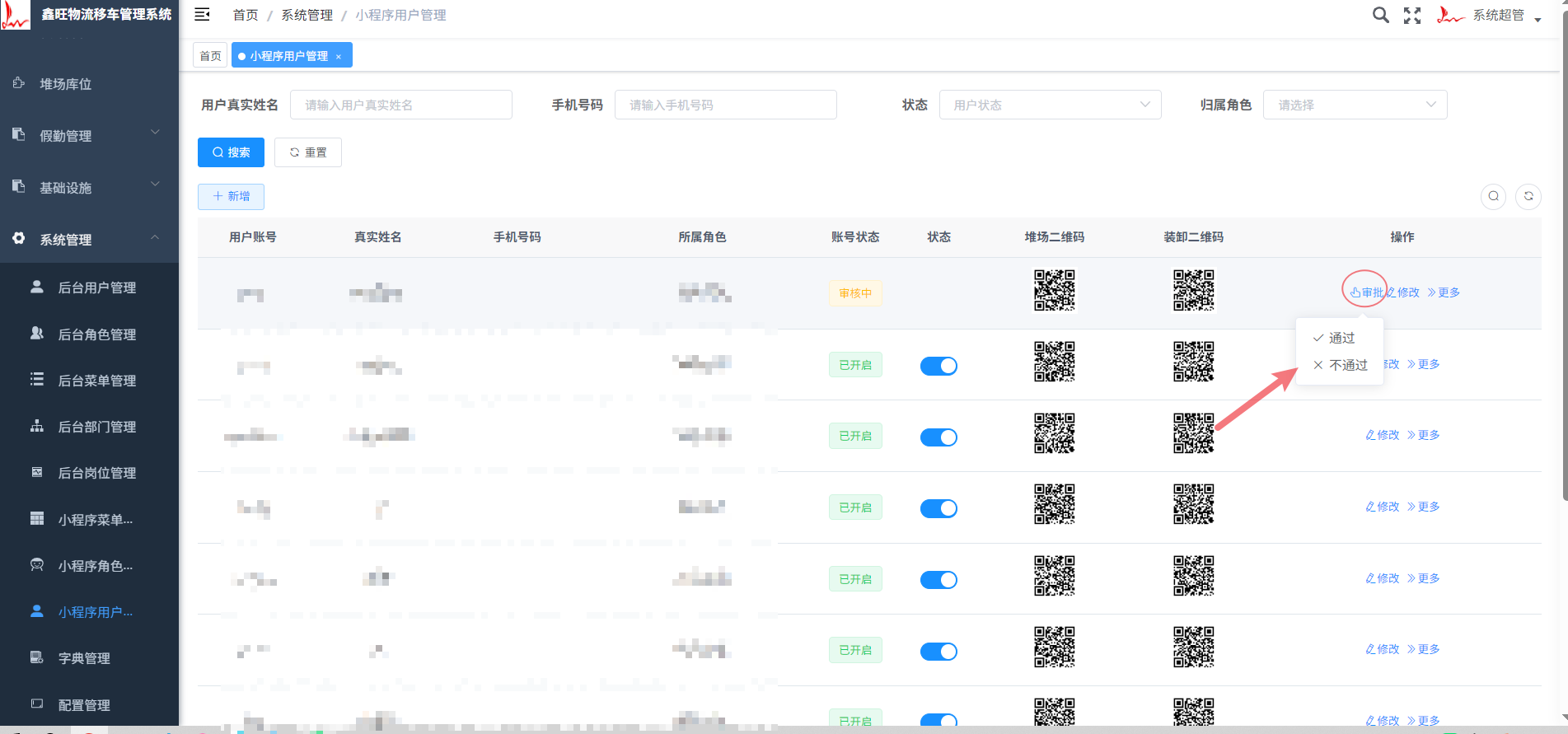Screen dimensions: 1568x734
Task: Open 后台菜单管理 menu item
Action: point(89,381)
